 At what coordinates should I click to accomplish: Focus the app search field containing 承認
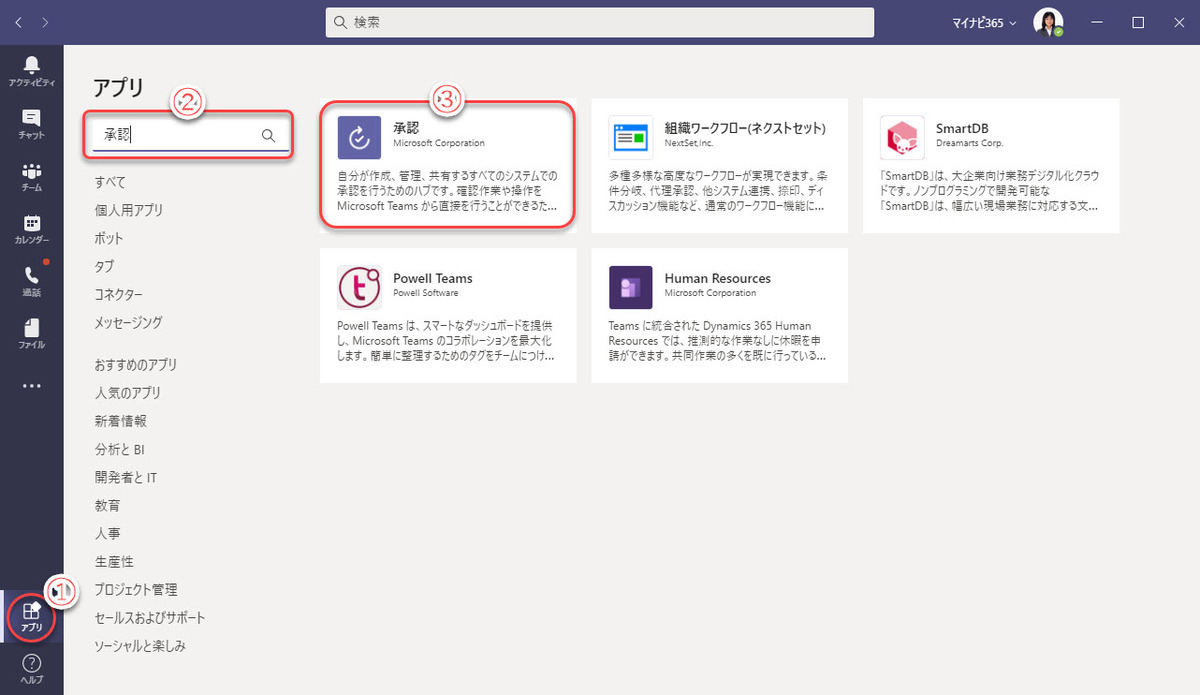tap(191, 136)
